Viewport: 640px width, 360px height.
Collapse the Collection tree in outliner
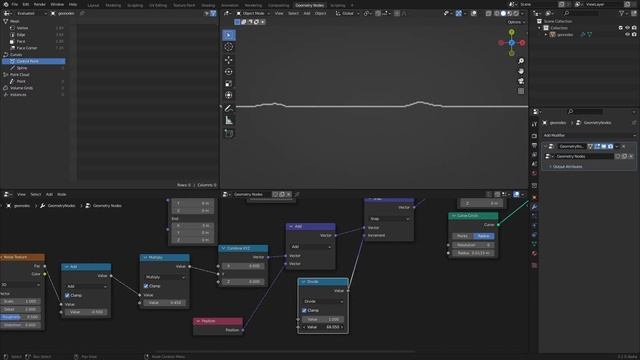540,28
